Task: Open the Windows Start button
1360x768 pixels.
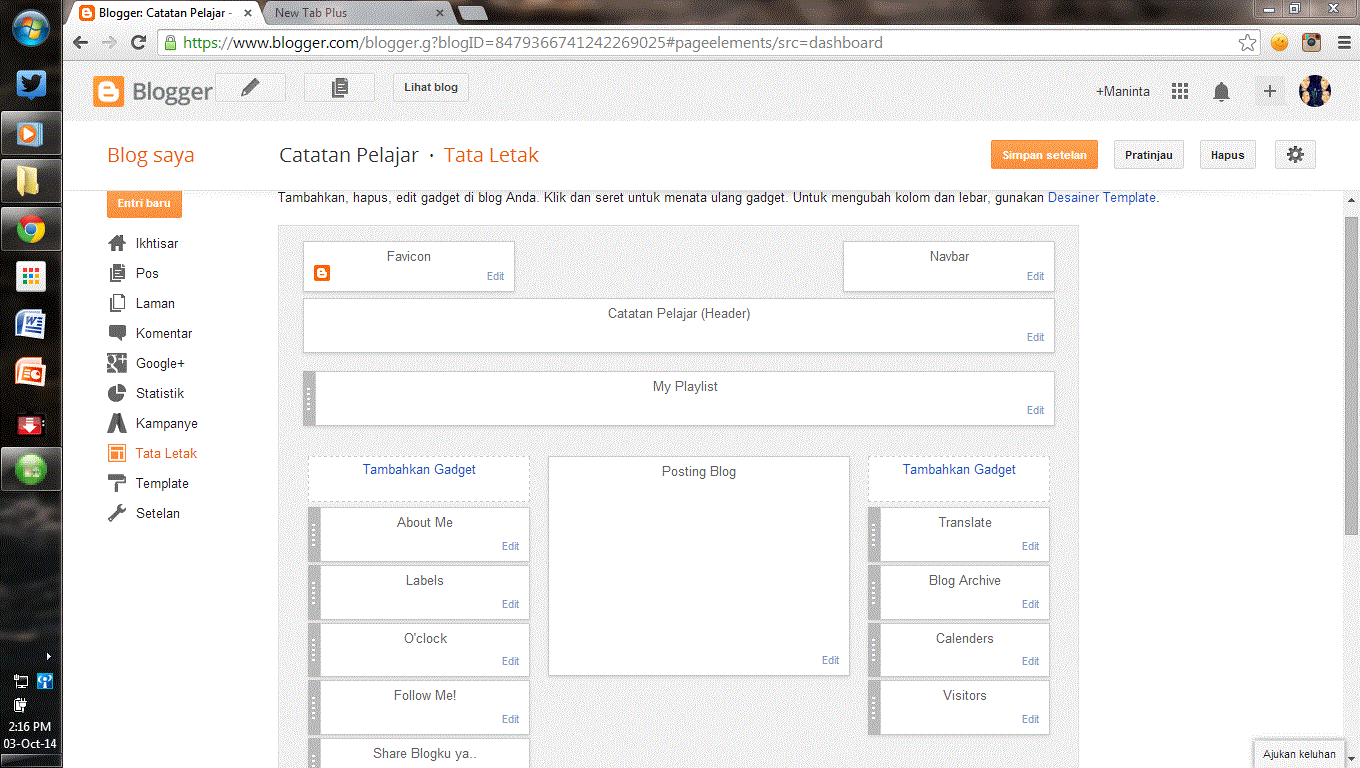Action: (31, 27)
